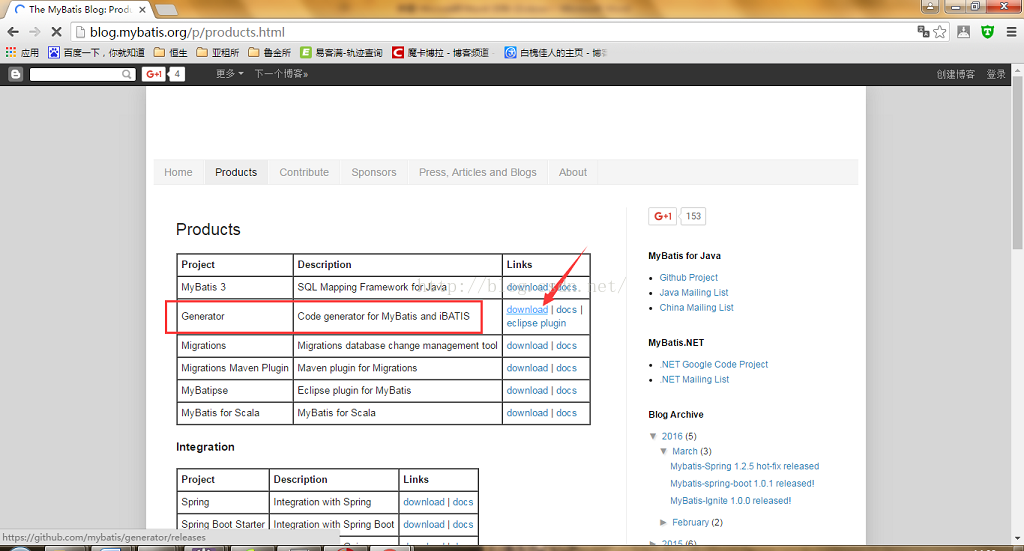Open the 恒生 bookmark folder
Screen dimensions: 1024x551
170,52
